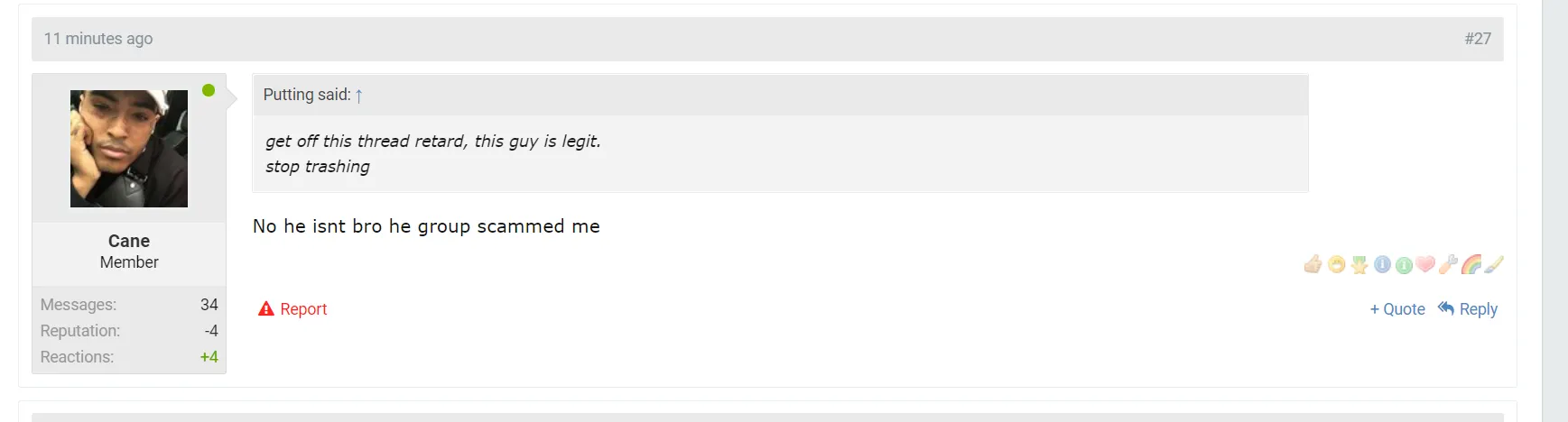Click the red warning triangle icon
The width and height of the screenshot is (1568, 422).
(x=266, y=309)
